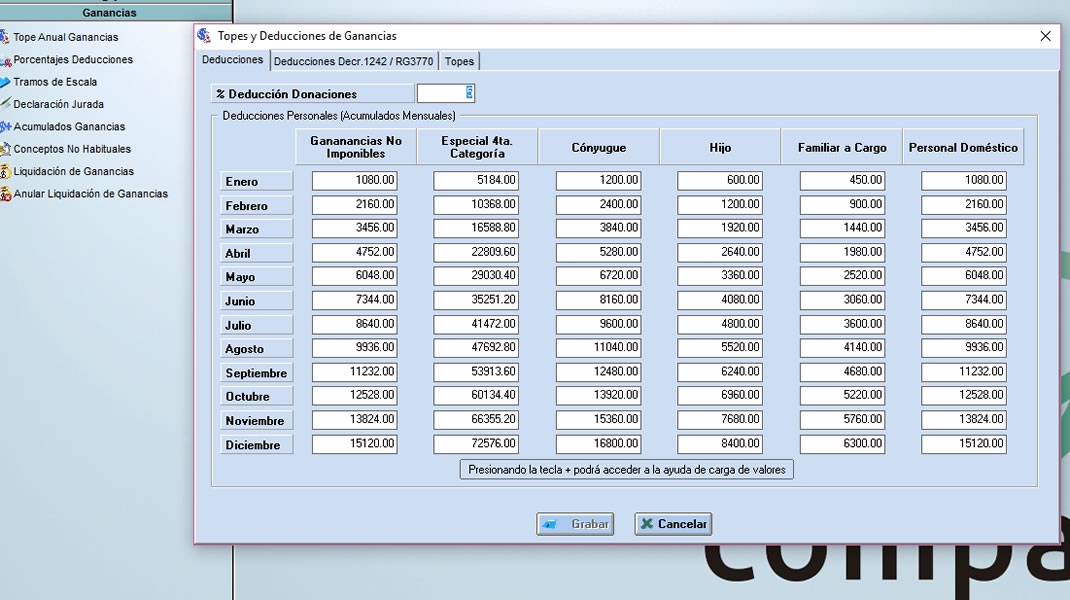
Task: Close the Topes y Deducciones dialog
Action: (1045, 36)
